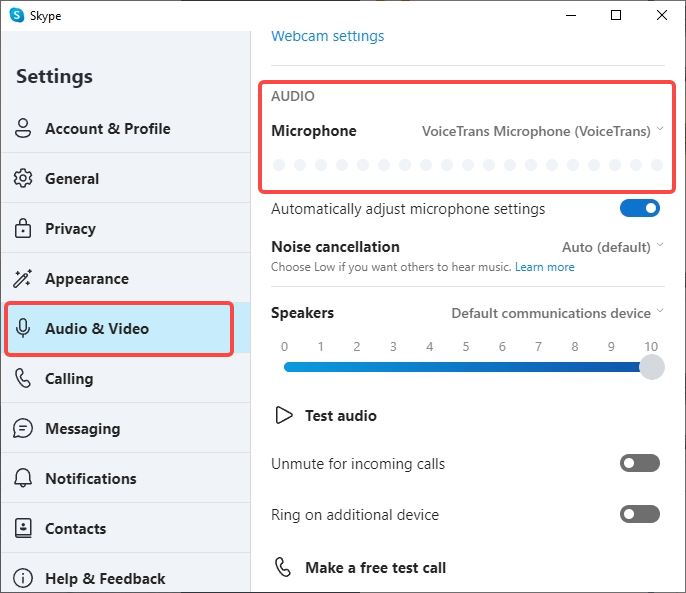Click the Notifications bell icon
This screenshot has height=593, width=686.
tap(23, 479)
